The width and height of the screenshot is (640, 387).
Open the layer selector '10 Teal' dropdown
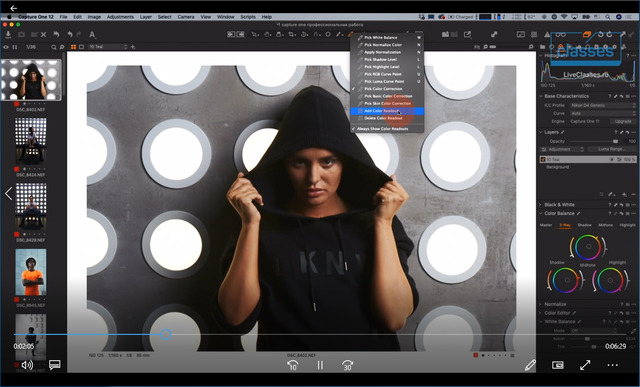pyautogui.click(x=108, y=47)
